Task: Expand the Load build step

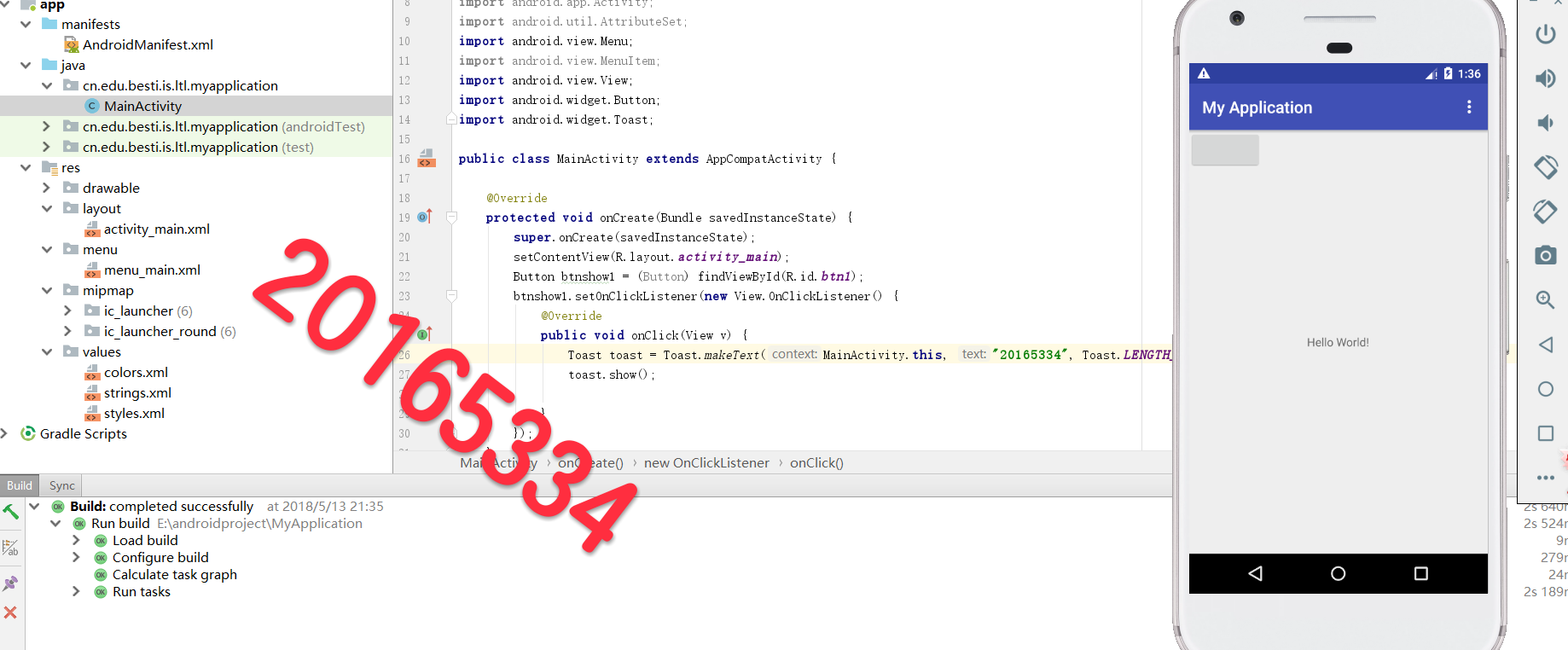Action: click(x=76, y=540)
